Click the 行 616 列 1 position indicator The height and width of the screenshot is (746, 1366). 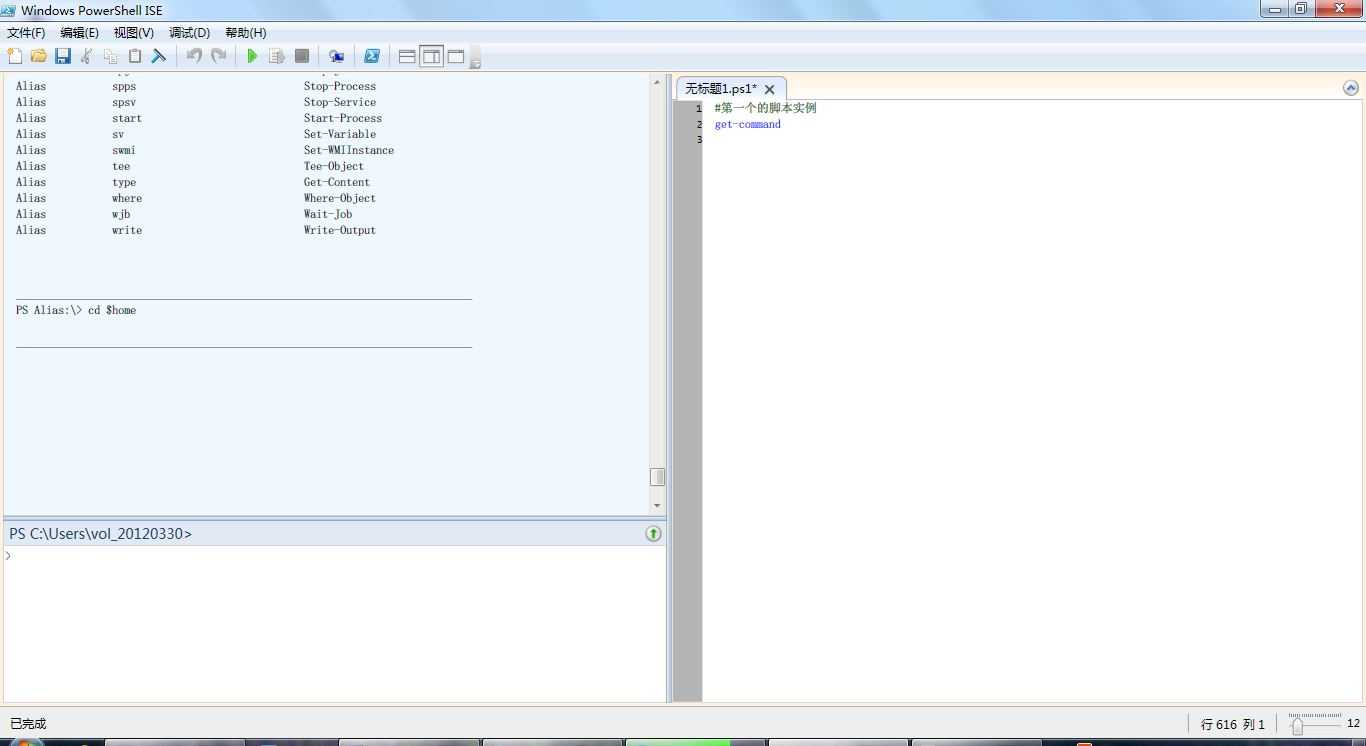(x=1233, y=724)
